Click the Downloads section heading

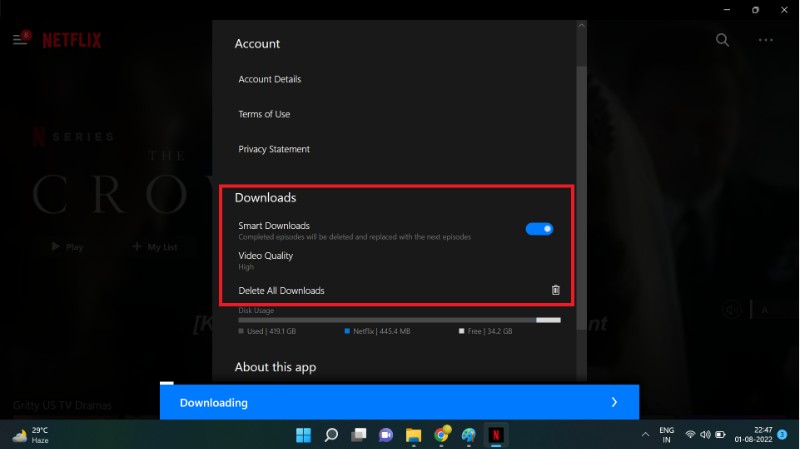pos(265,197)
